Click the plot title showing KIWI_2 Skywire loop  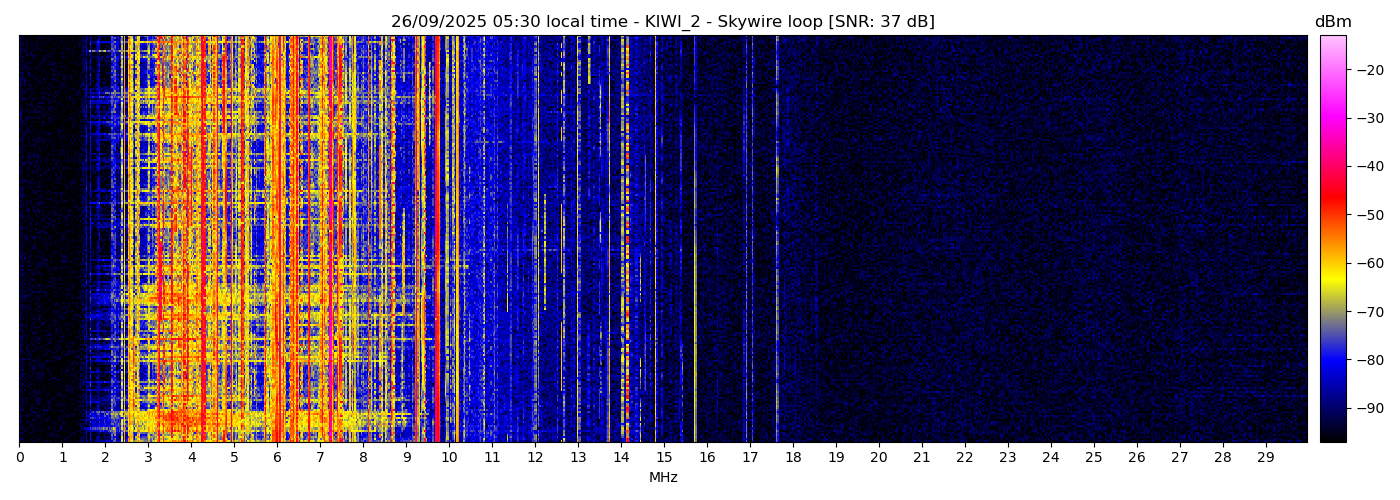tap(662, 22)
